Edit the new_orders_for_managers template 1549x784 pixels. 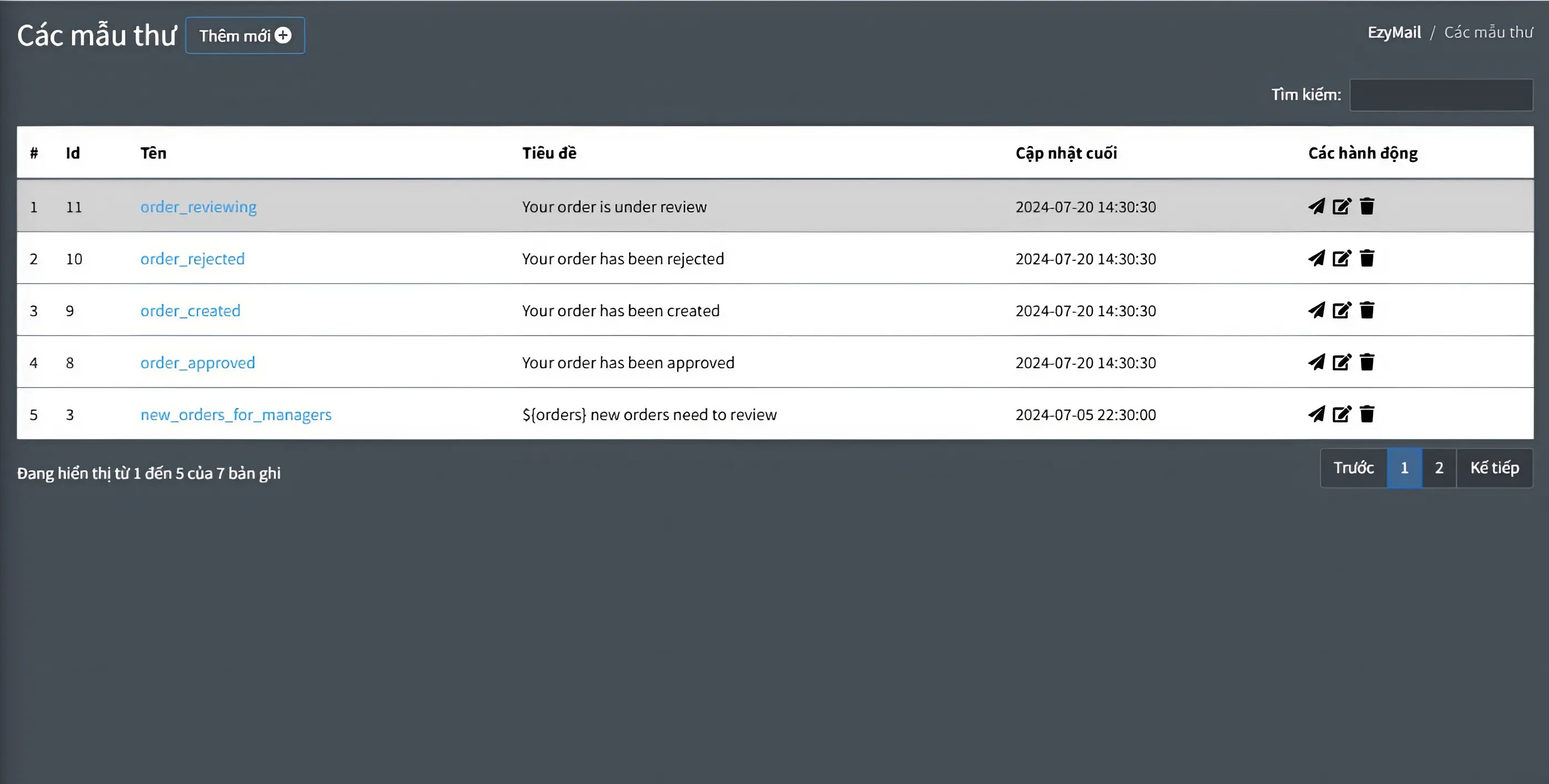[x=1342, y=414]
